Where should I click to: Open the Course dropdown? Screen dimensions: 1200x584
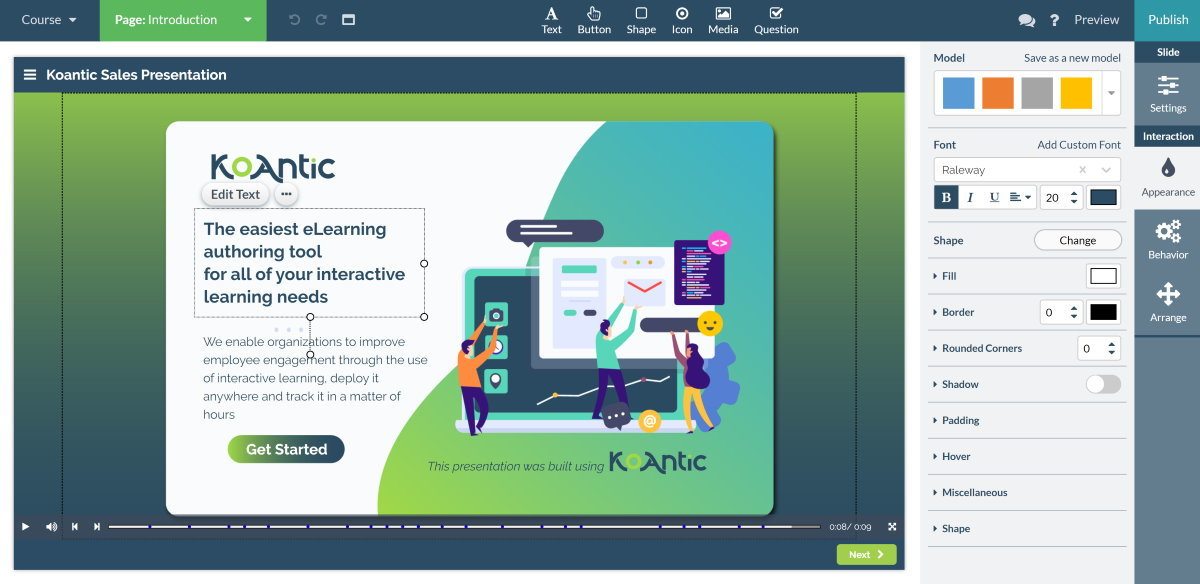click(49, 20)
